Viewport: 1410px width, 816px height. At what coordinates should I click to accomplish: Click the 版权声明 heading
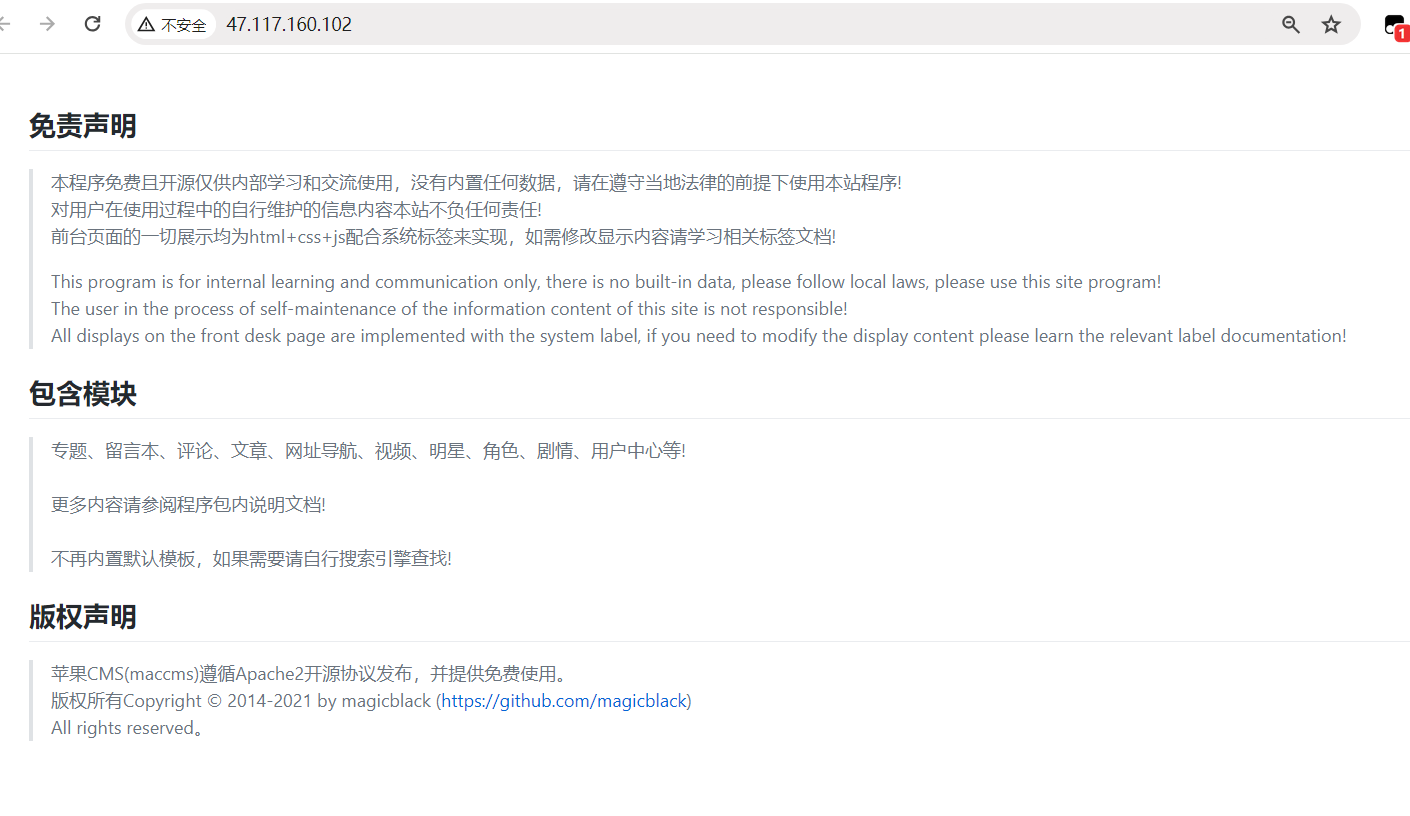click(x=83, y=617)
